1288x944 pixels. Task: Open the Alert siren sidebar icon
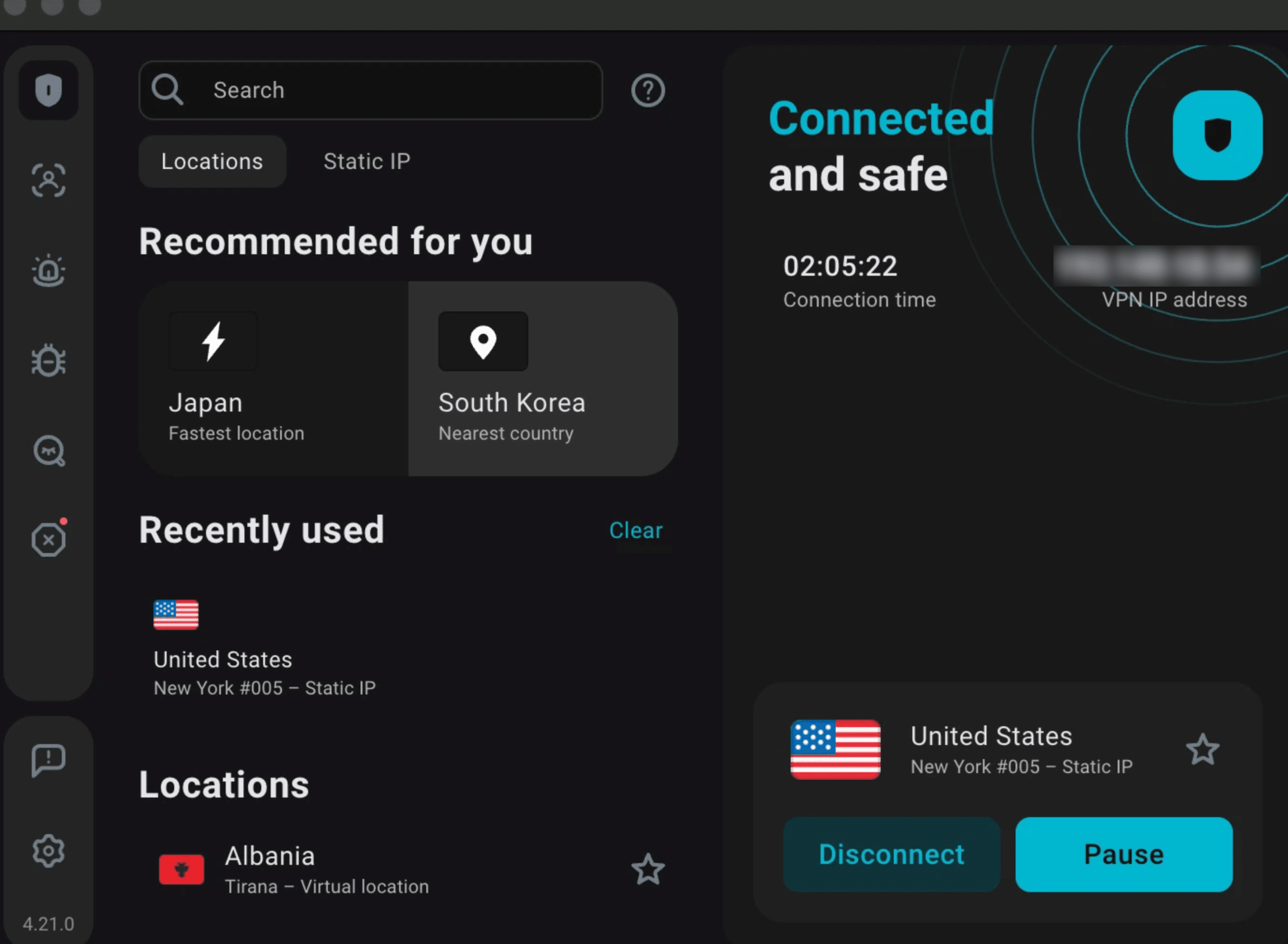click(48, 270)
